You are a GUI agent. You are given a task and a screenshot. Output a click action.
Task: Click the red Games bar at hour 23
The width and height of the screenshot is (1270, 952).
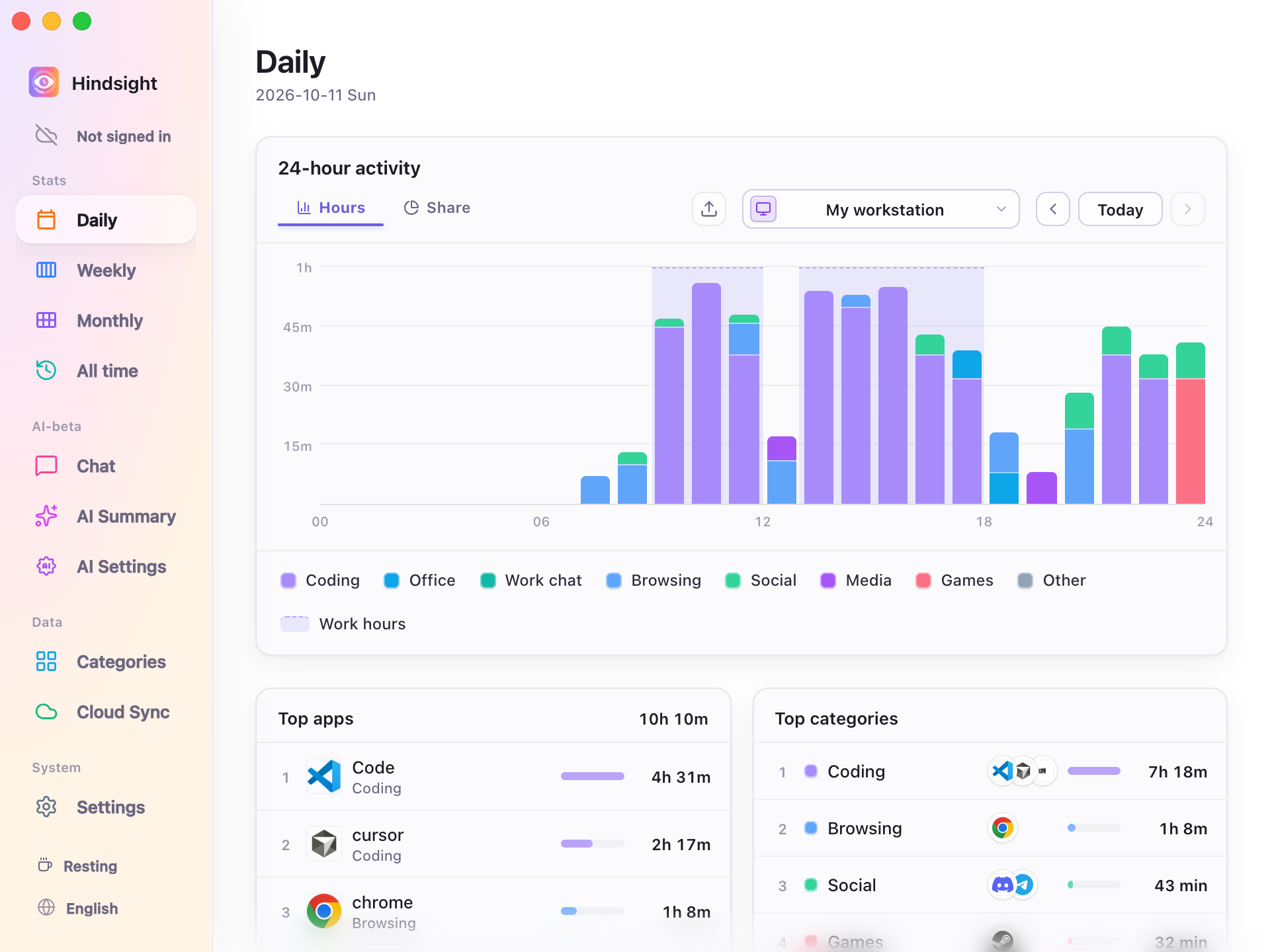pyautogui.click(x=1191, y=442)
